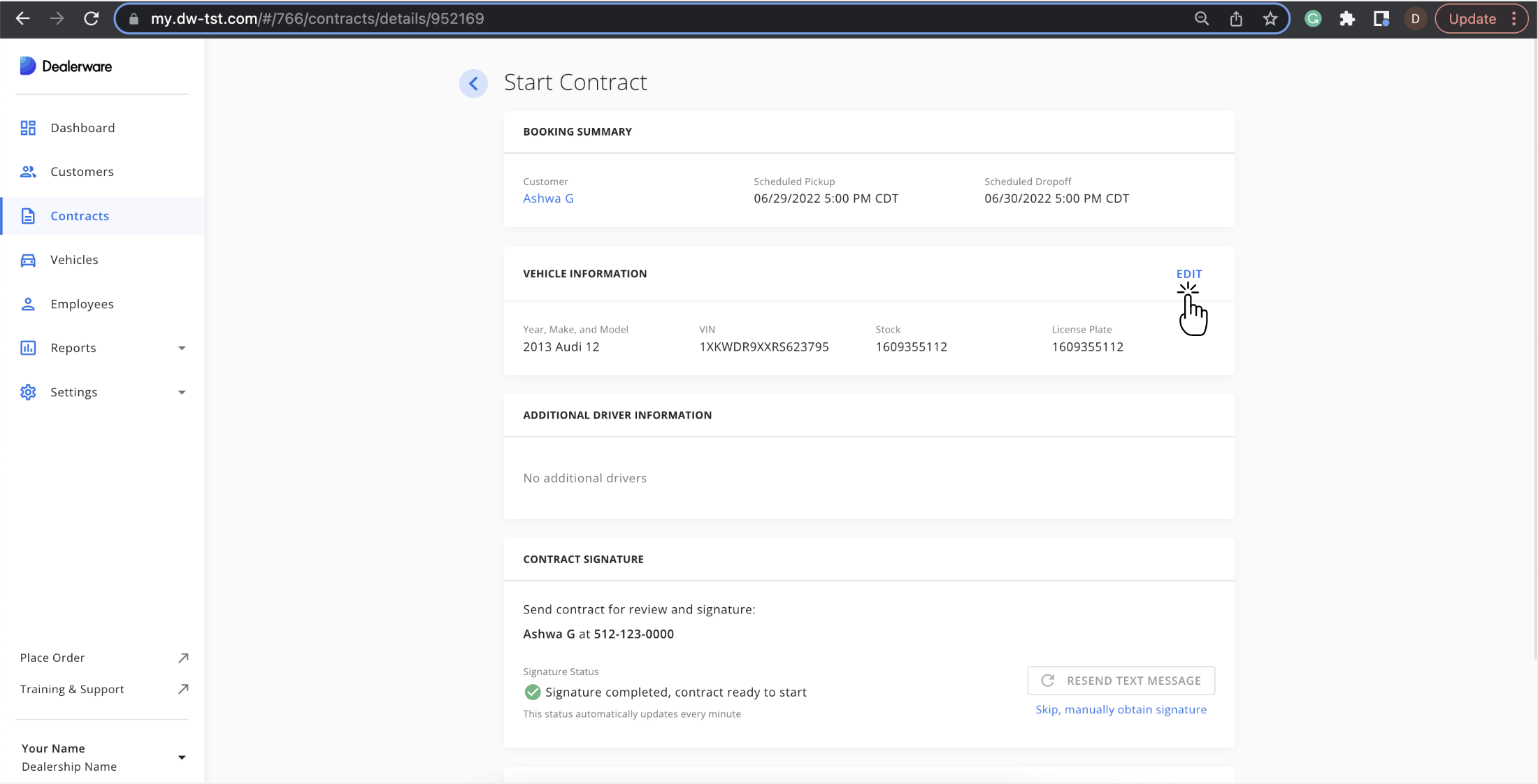Click the lock icon in the address bar
Viewport: 1538px width, 784px height.
pyautogui.click(x=134, y=19)
